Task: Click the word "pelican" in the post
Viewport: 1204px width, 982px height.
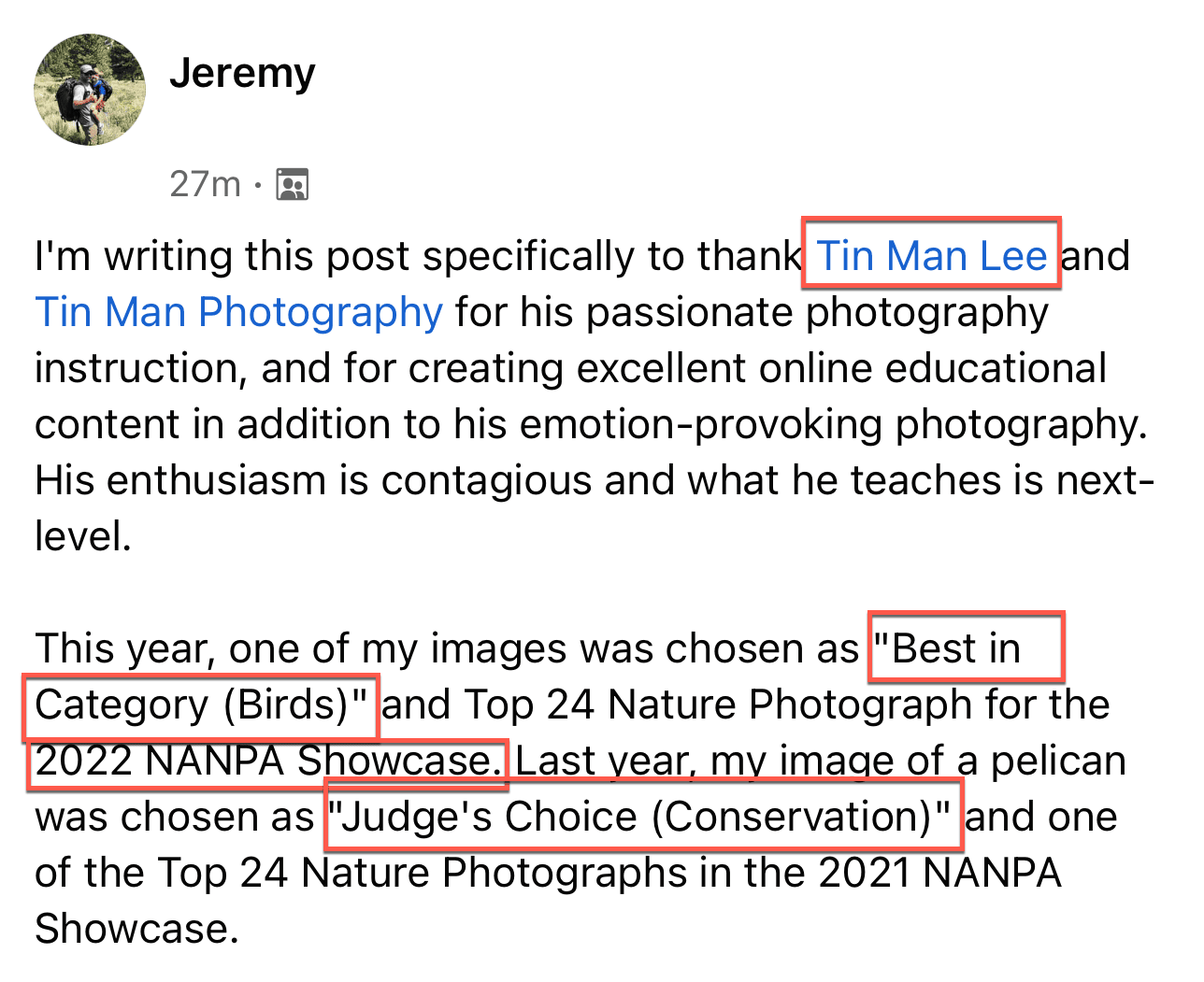Action: point(1058,761)
